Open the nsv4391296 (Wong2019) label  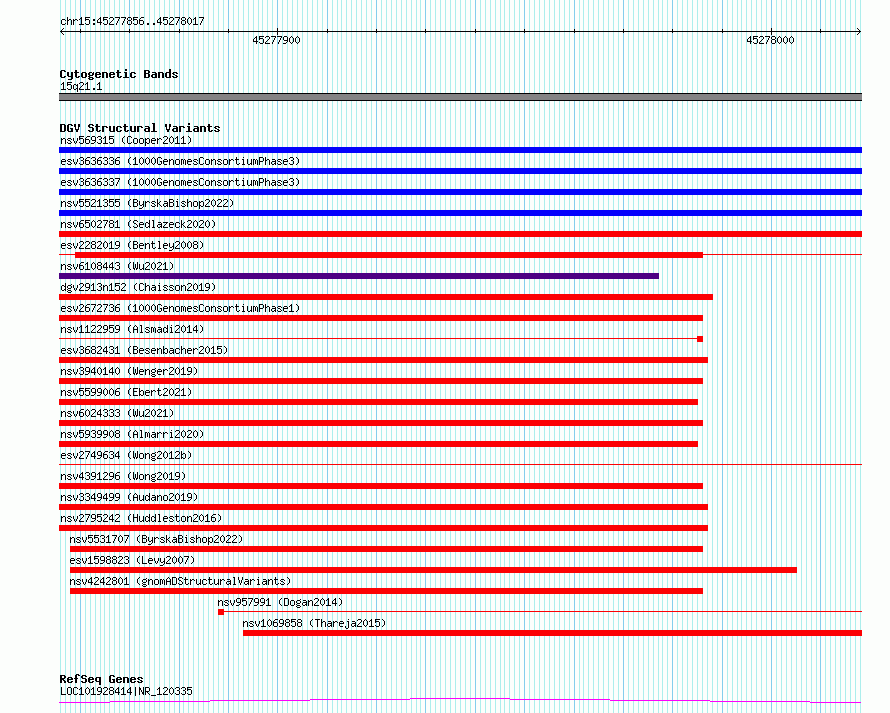[123, 476]
